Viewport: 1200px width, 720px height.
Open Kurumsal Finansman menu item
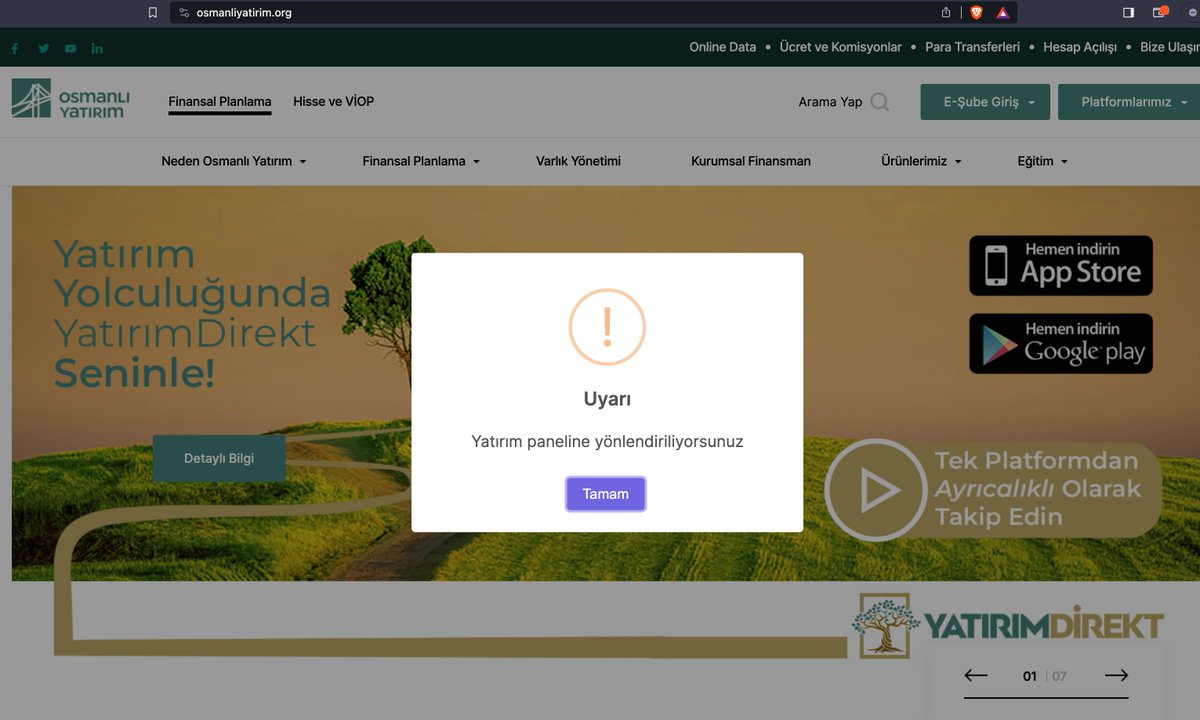tap(751, 161)
